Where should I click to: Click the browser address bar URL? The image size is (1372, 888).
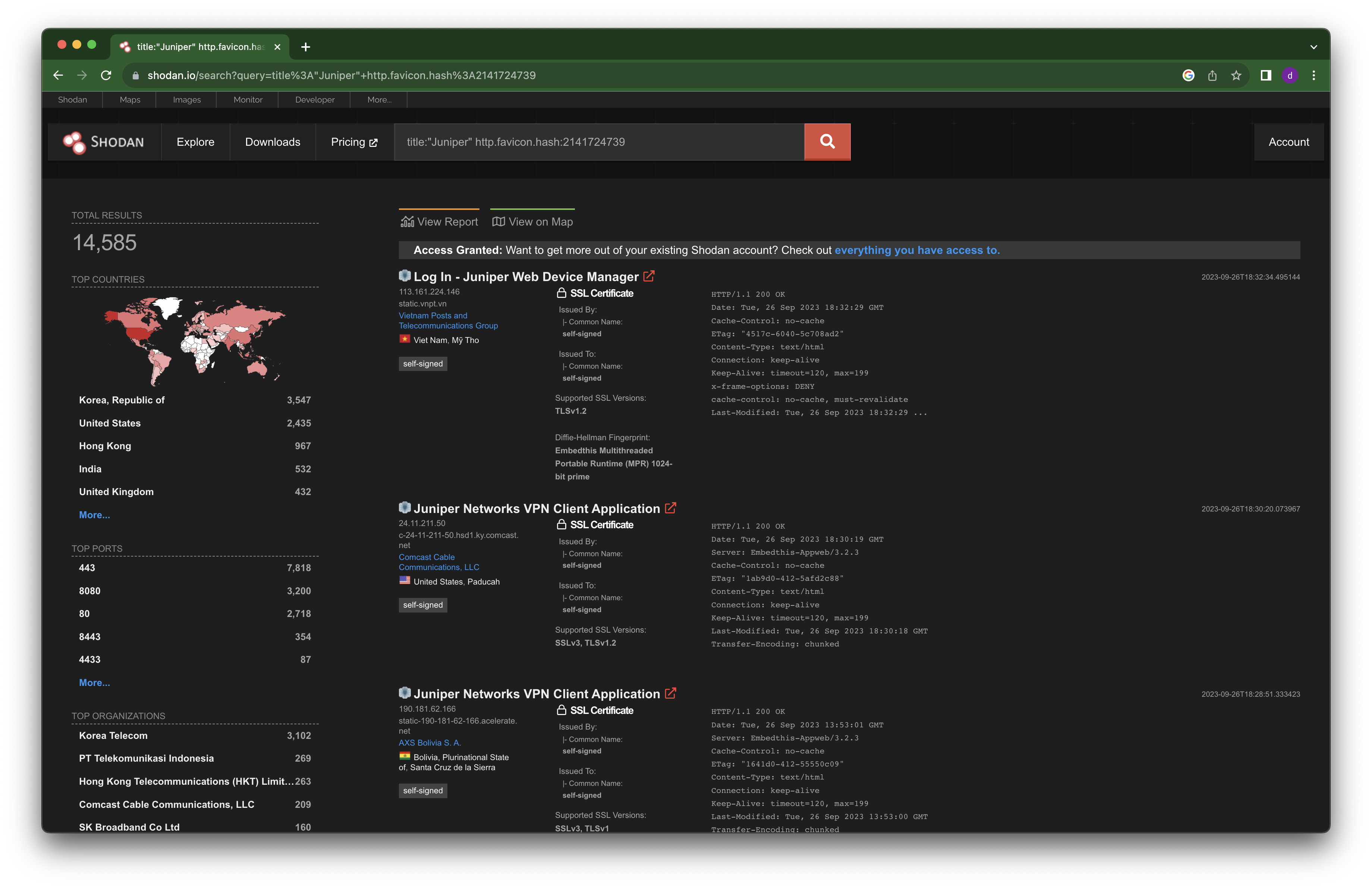point(341,75)
